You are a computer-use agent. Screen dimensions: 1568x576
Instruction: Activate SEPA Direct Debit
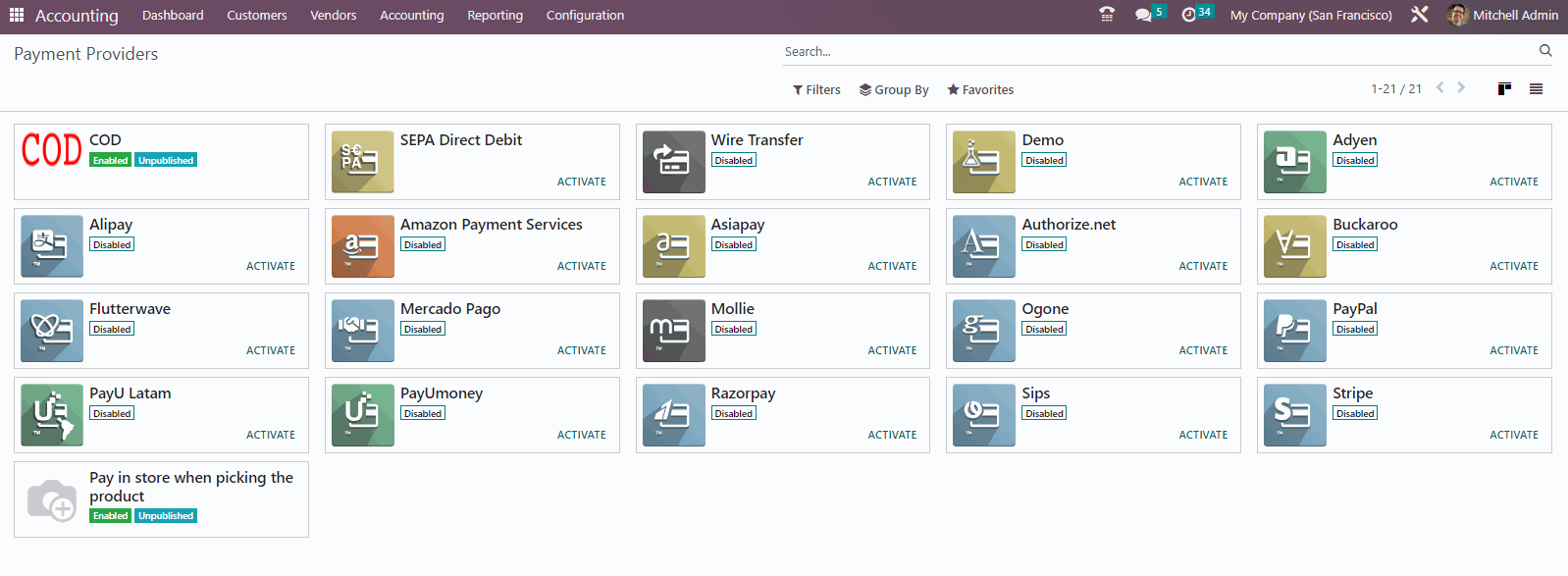pyautogui.click(x=582, y=182)
